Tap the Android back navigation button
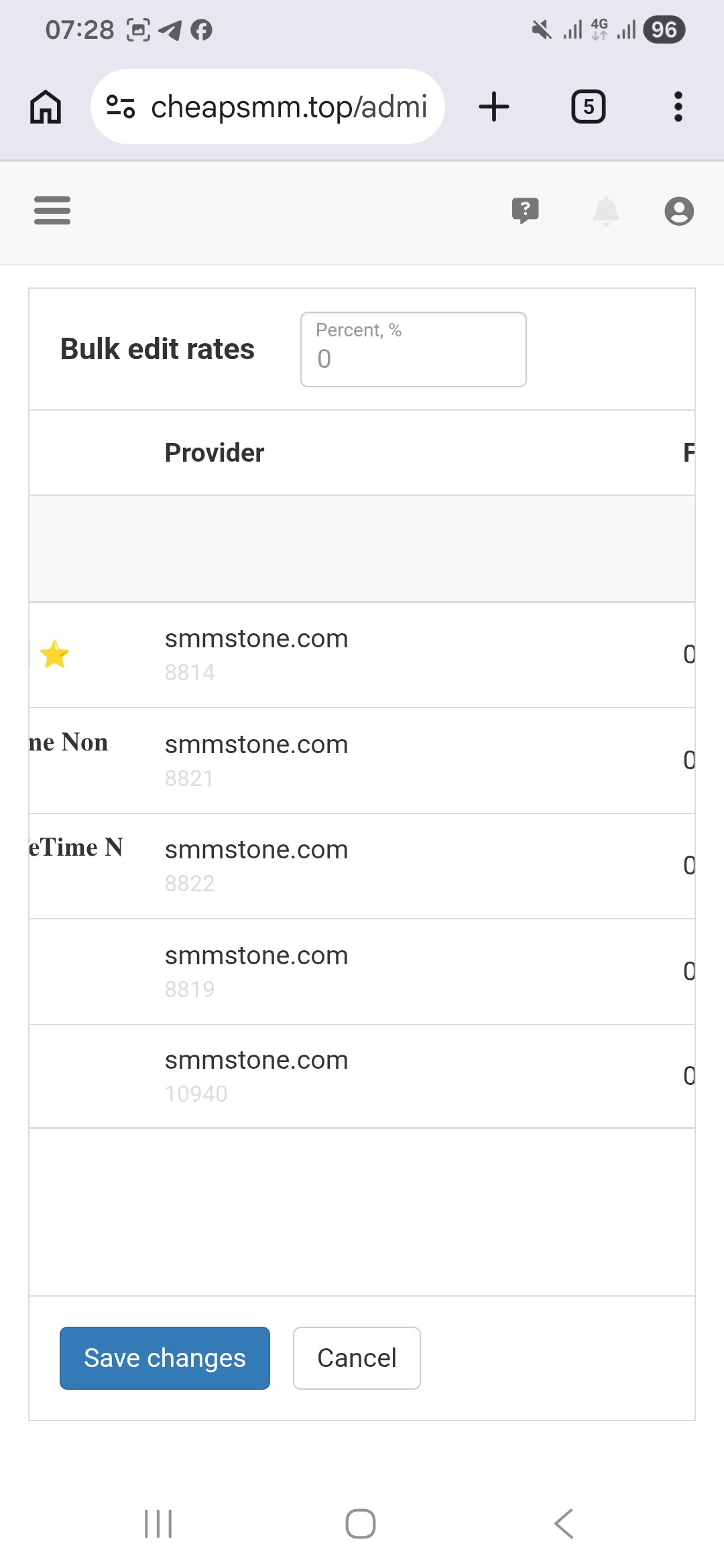724x1568 pixels. pos(564,1524)
